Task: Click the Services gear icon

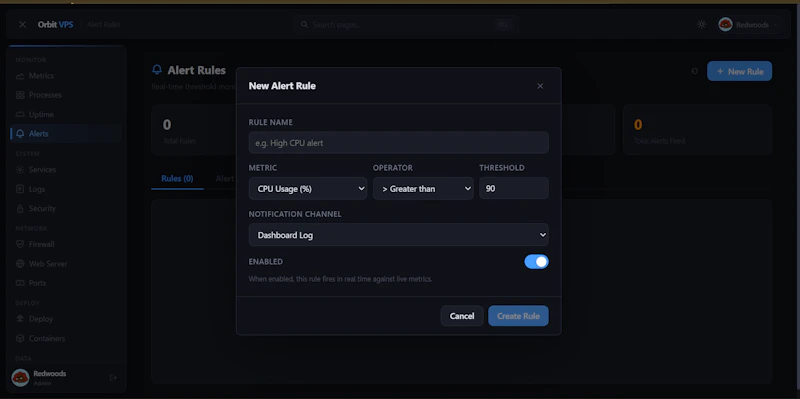Action: pyautogui.click(x=20, y=169)
